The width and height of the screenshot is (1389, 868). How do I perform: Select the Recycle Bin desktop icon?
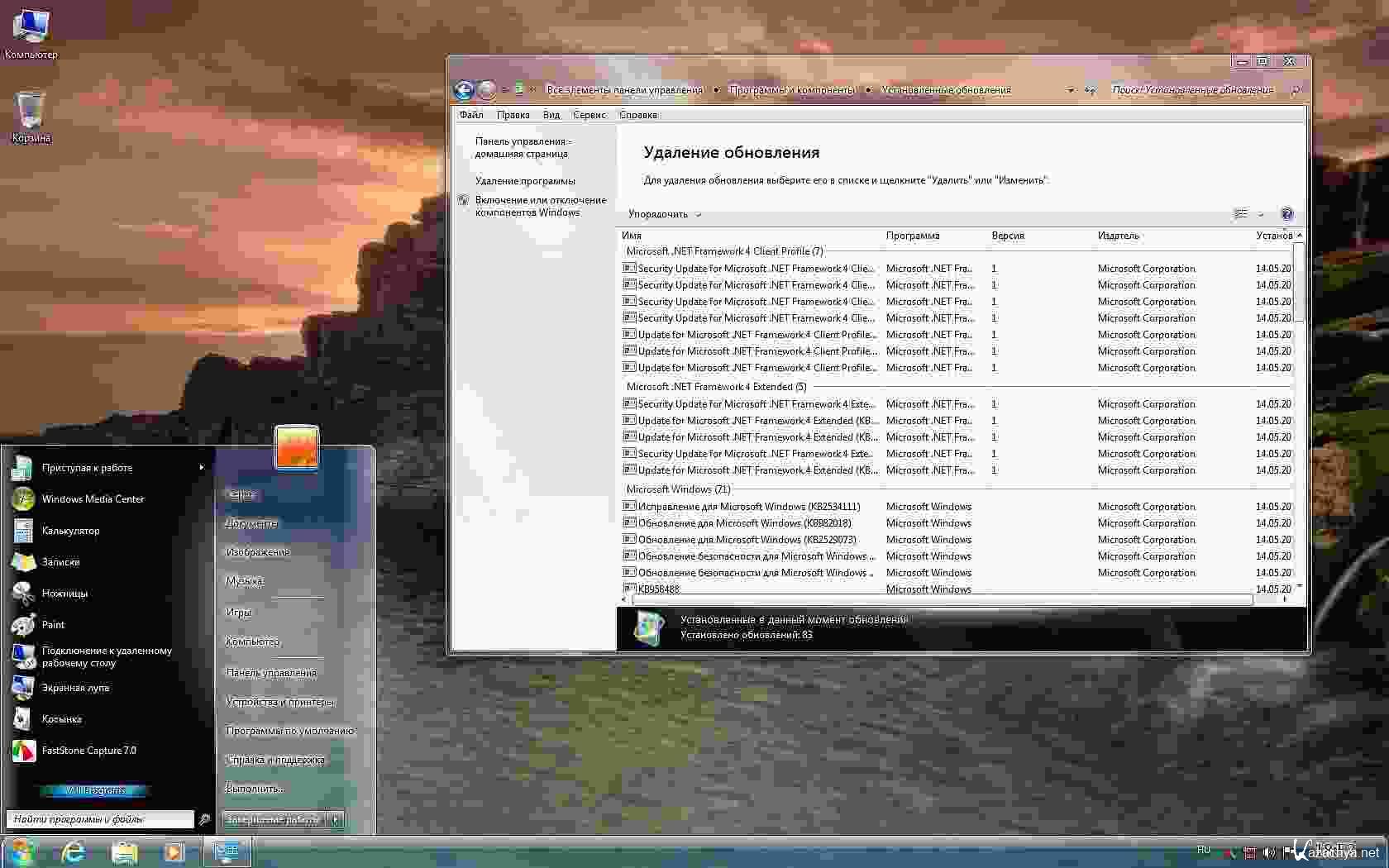click(31, 117)
